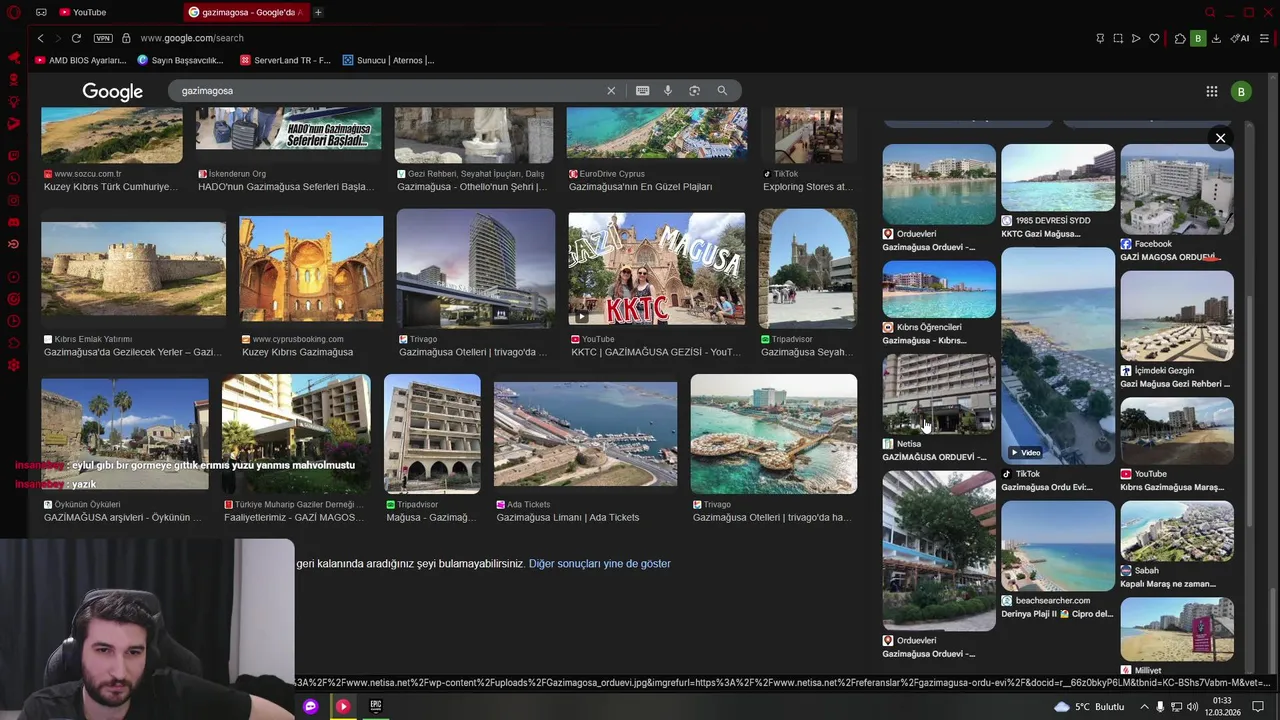Open the Google apps grid

(1212, 91)
